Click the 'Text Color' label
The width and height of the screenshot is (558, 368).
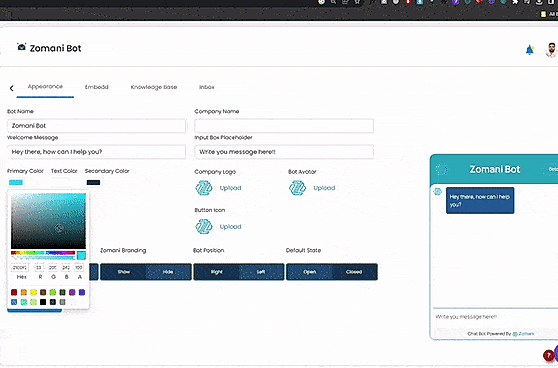pyautogui.click(x=64, y=171)
